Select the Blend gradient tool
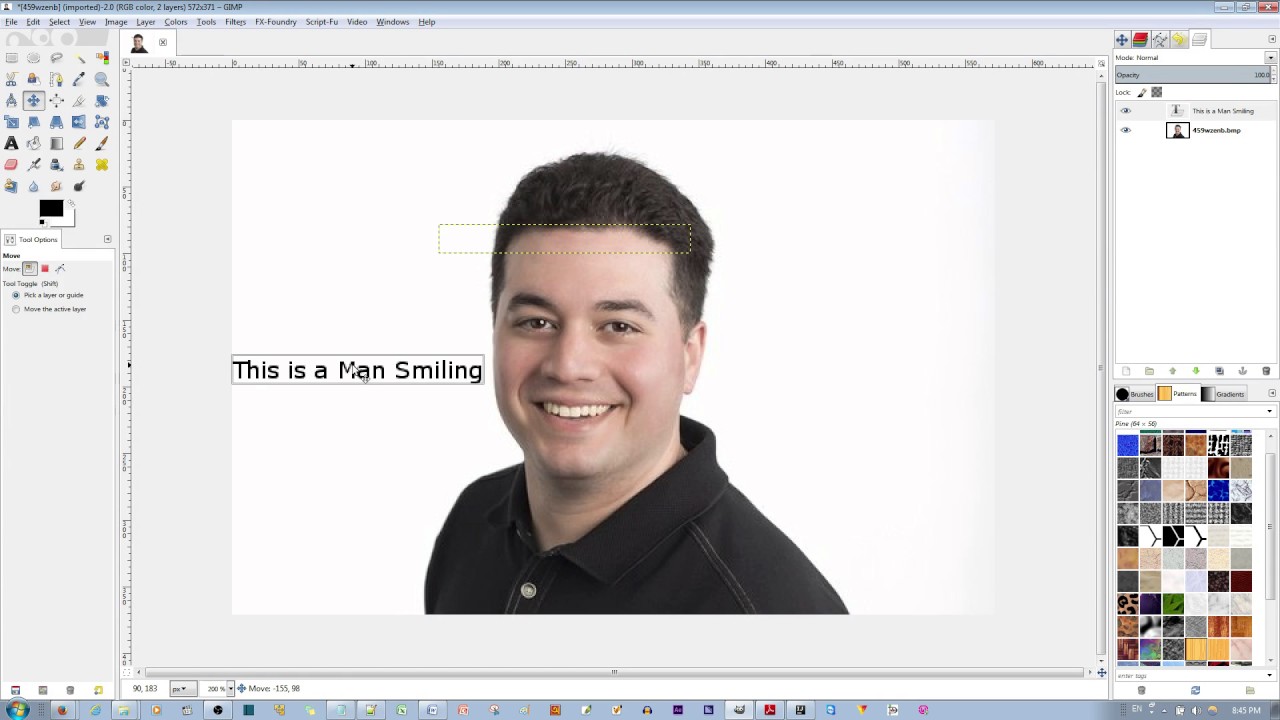Screen dimensions: 1280x720 [x=56, y=143]
